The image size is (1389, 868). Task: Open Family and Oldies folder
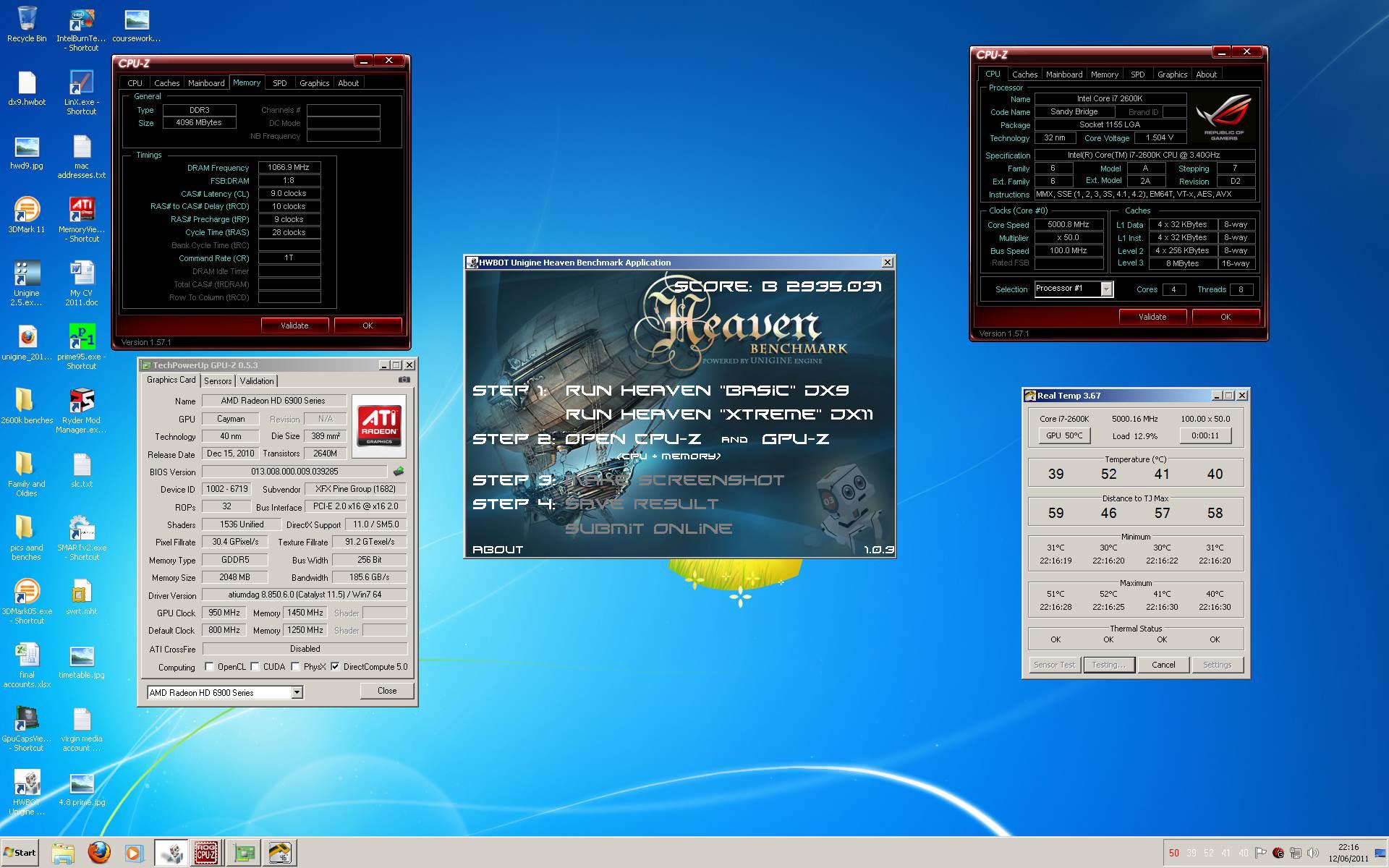click(x=27, y=475)
